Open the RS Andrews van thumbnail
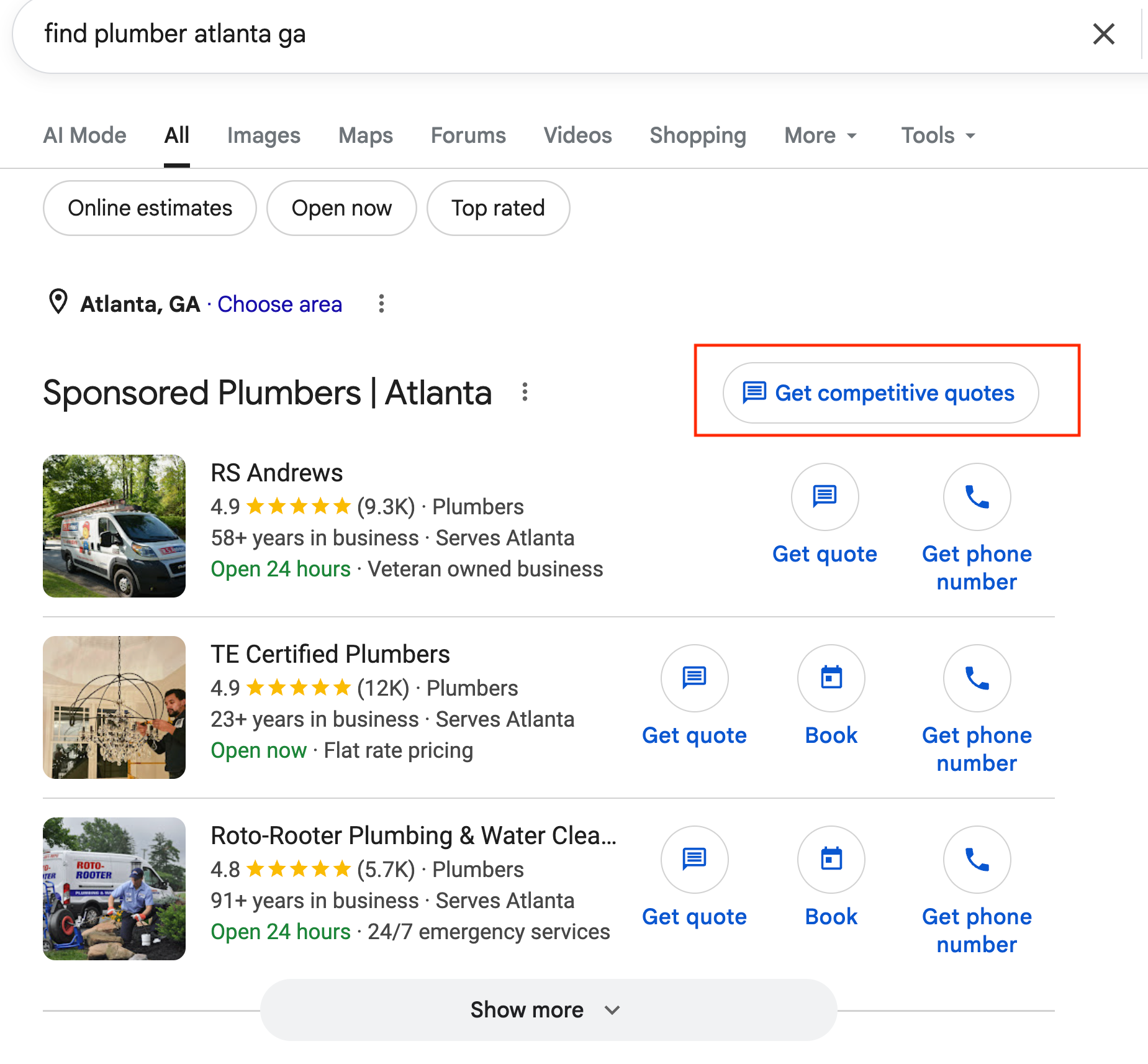Image resolution: width=1148 pixels, height=1064 pixels. (114, 526)
